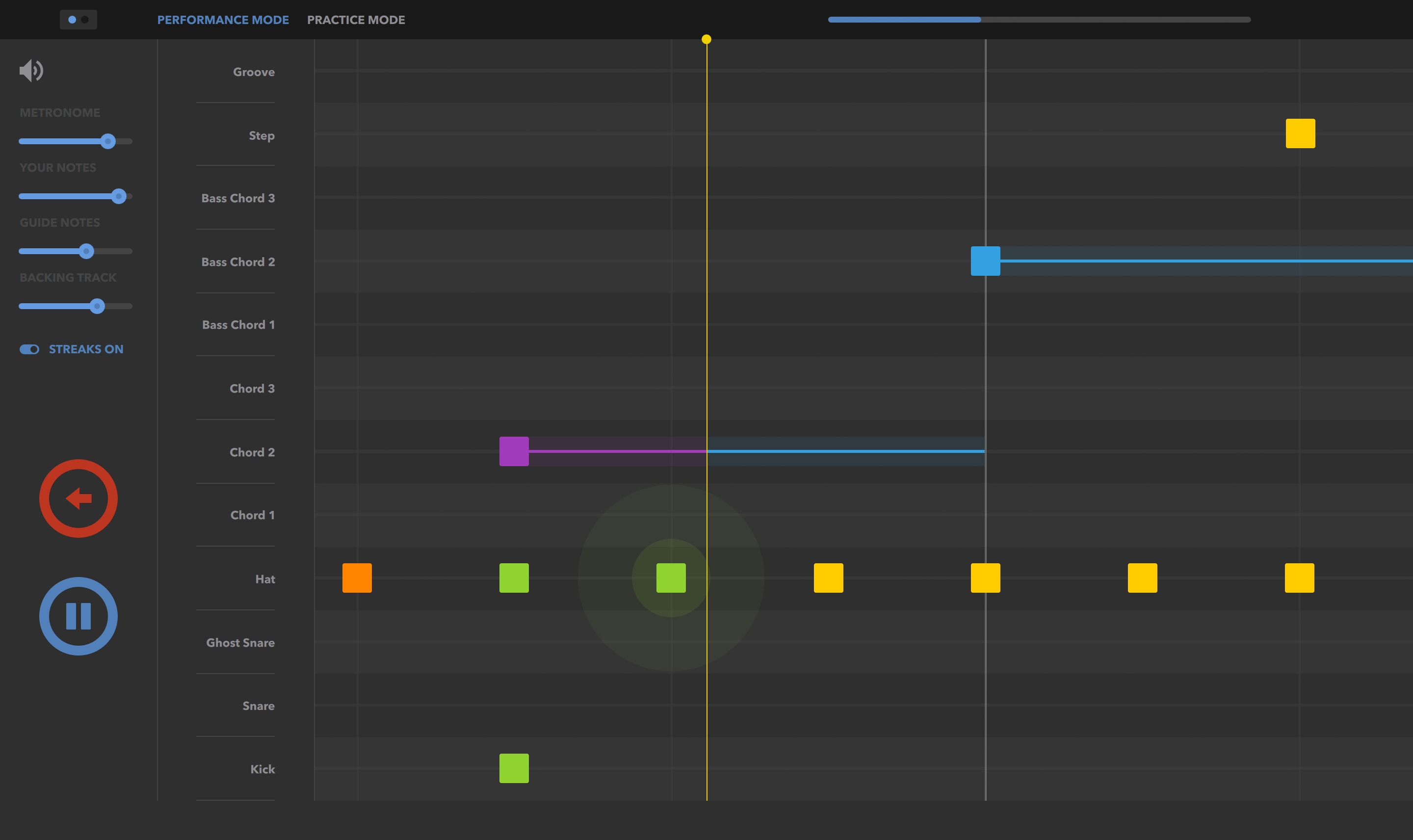Click the orange Hat note block
1413x840 pixels.
tap(357, 578)
